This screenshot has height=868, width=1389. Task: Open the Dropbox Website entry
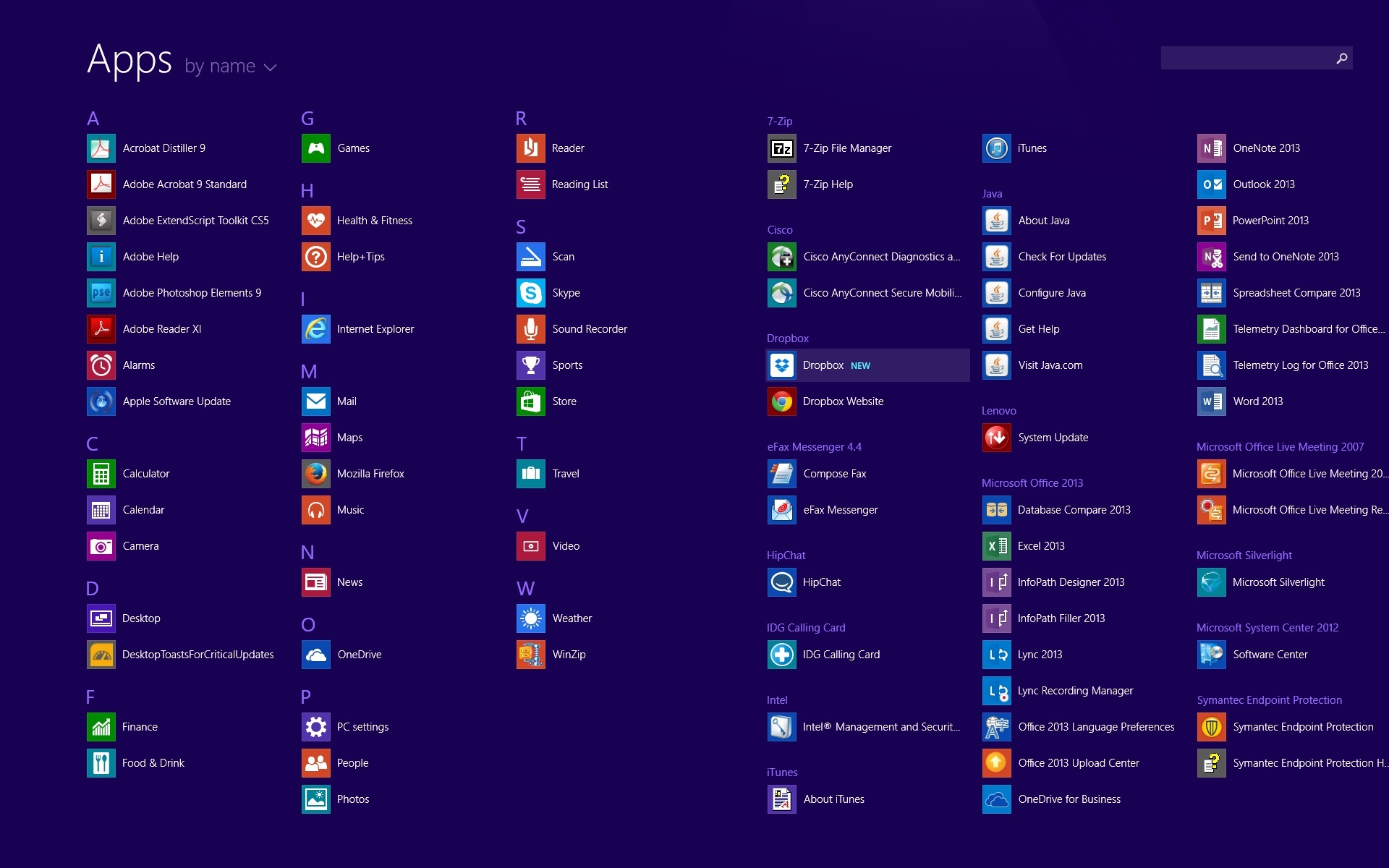(x=826, y=401)
